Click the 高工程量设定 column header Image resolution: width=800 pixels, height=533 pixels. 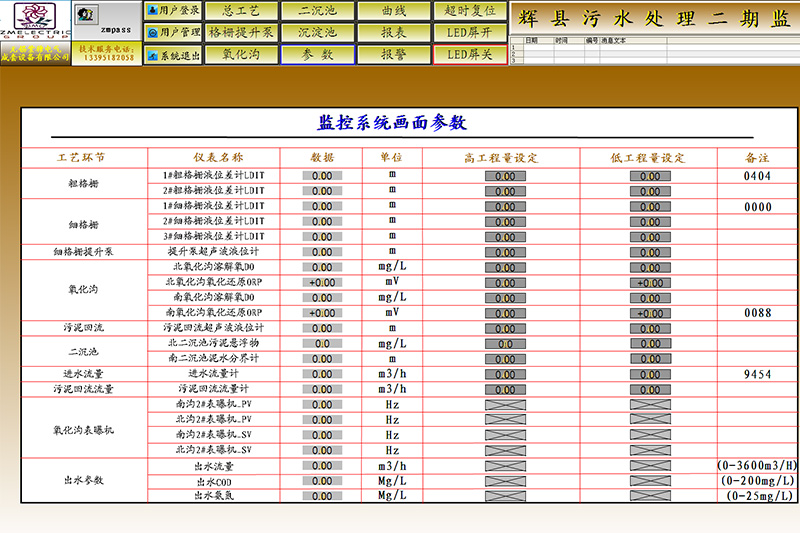pyautogui.click(x=501, y=158)
